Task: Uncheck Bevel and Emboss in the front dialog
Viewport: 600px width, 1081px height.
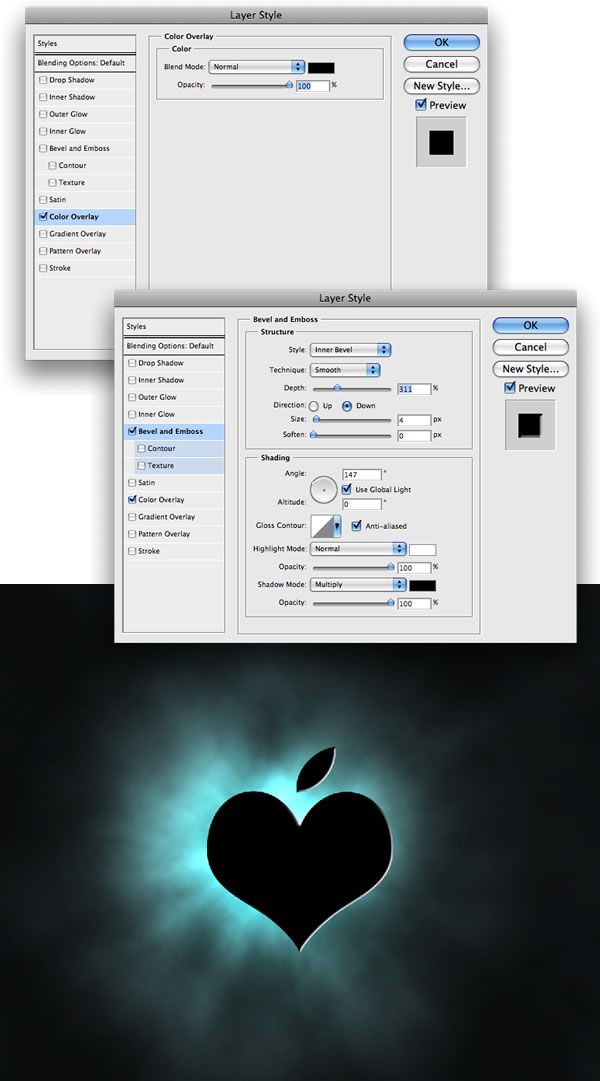Action: point(132,432)
